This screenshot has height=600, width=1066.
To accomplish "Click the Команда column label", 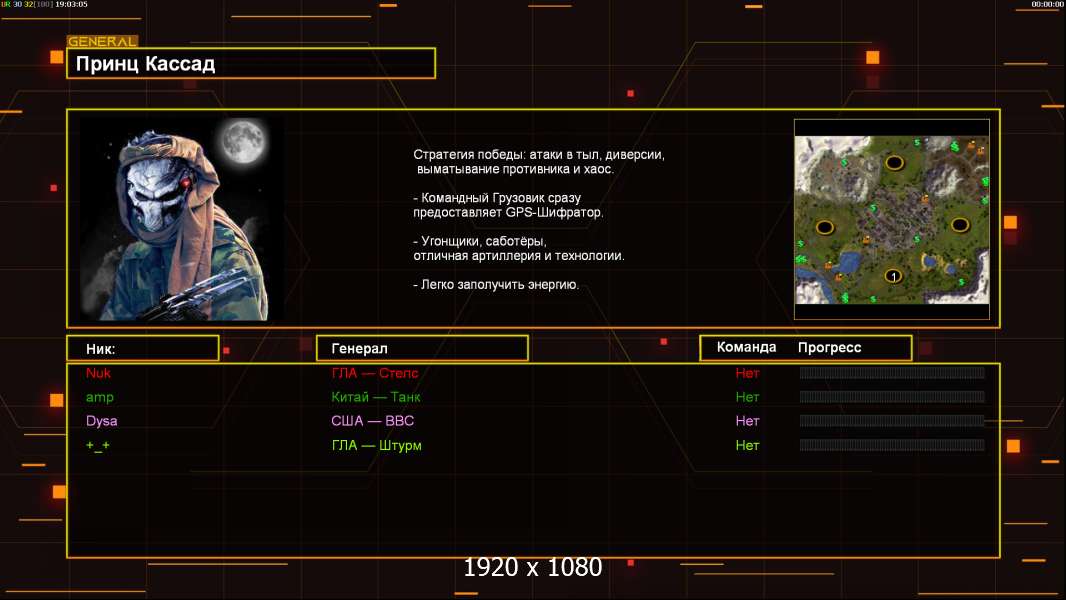I will (x=746, y=347).
